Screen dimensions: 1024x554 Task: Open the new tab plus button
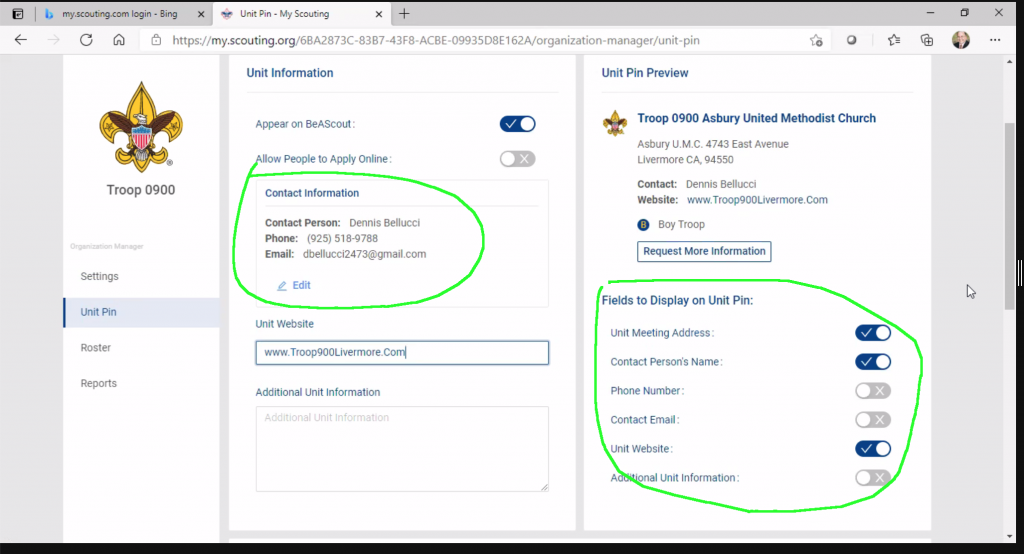click(x=404, y=14)
